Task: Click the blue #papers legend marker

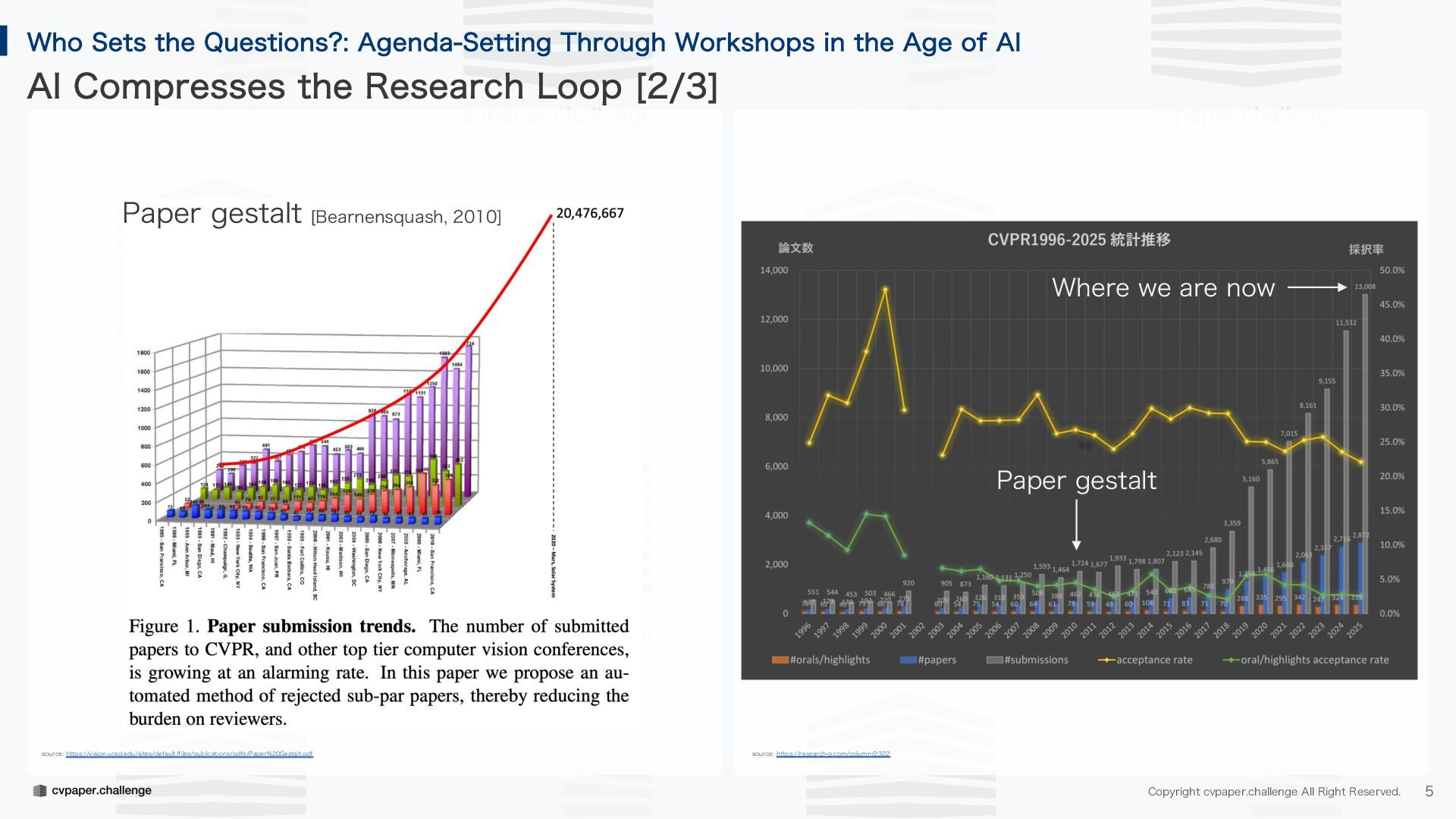Action: pos(908,660)
